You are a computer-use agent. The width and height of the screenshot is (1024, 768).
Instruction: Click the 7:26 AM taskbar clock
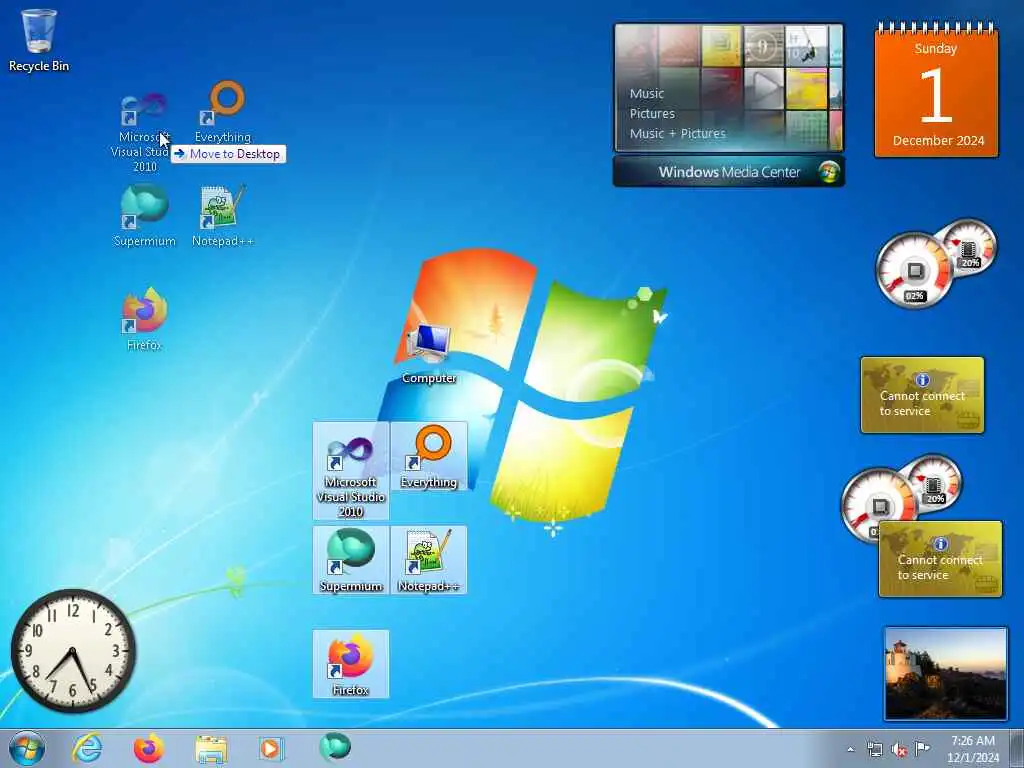[972, 749]
